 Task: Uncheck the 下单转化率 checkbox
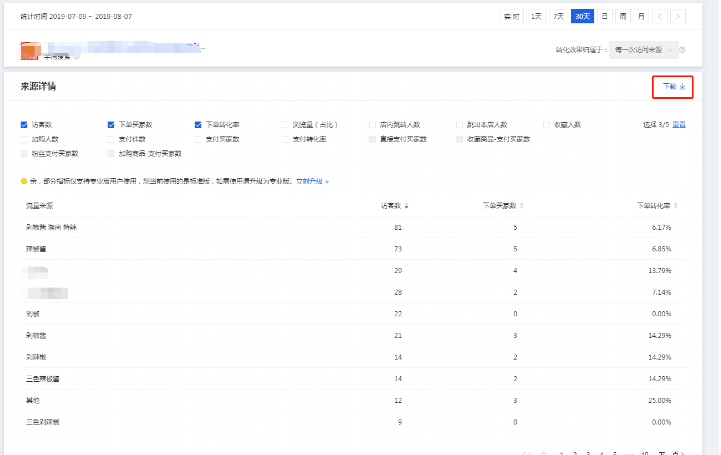[198, 125]
